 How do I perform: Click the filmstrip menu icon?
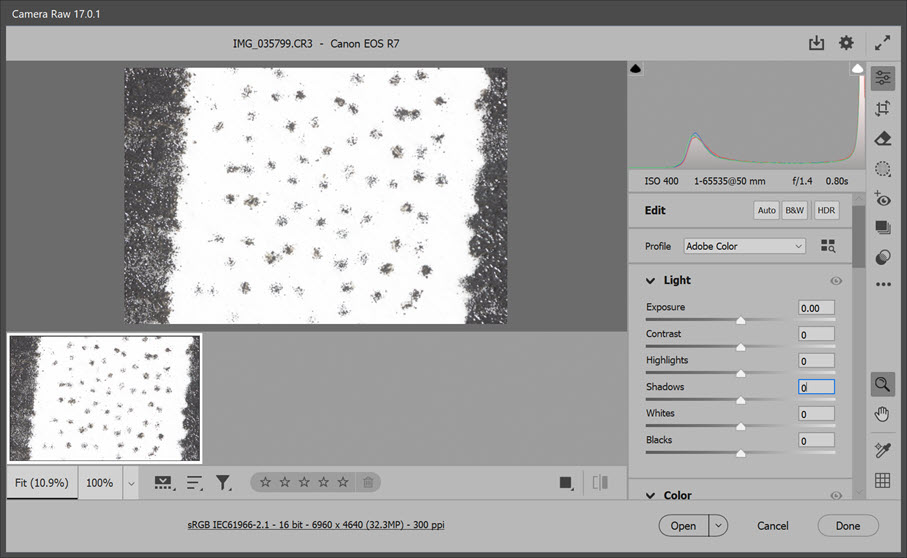(164, 483)
